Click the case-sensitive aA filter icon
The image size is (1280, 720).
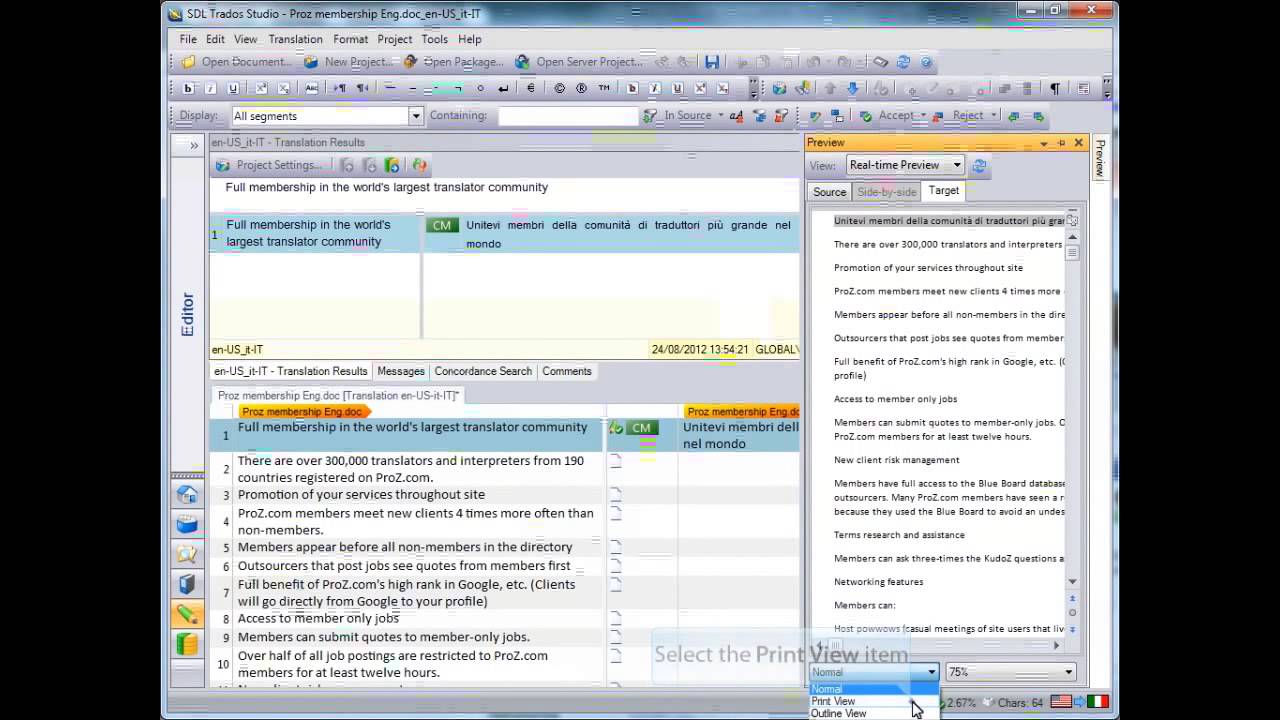737,116
